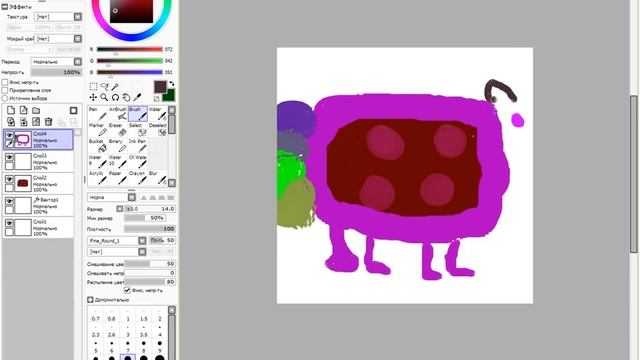Click the Слой4 layer thumbnail
640x360 pixels.
23,140
